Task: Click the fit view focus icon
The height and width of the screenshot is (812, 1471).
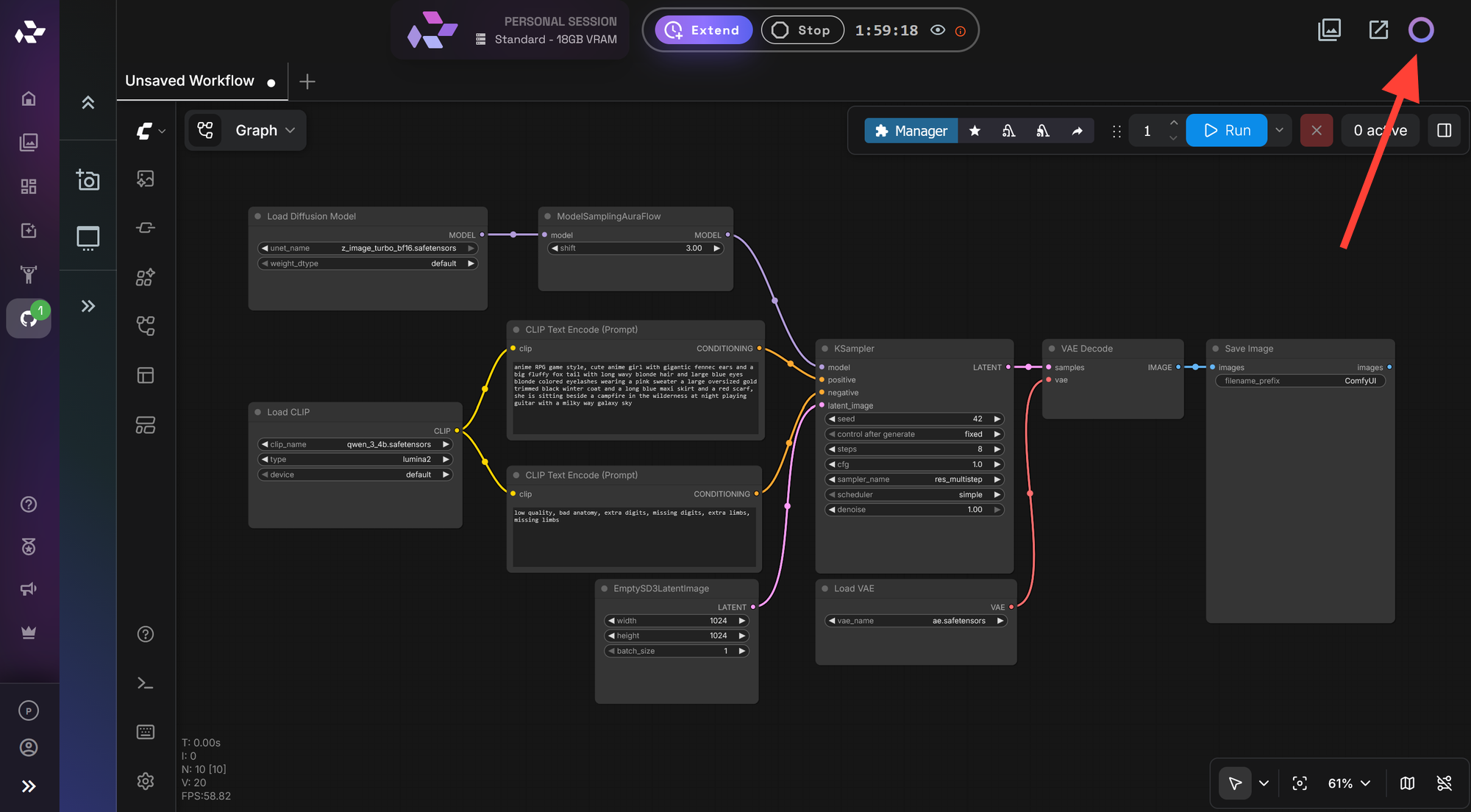Action: coord(1300,783)
